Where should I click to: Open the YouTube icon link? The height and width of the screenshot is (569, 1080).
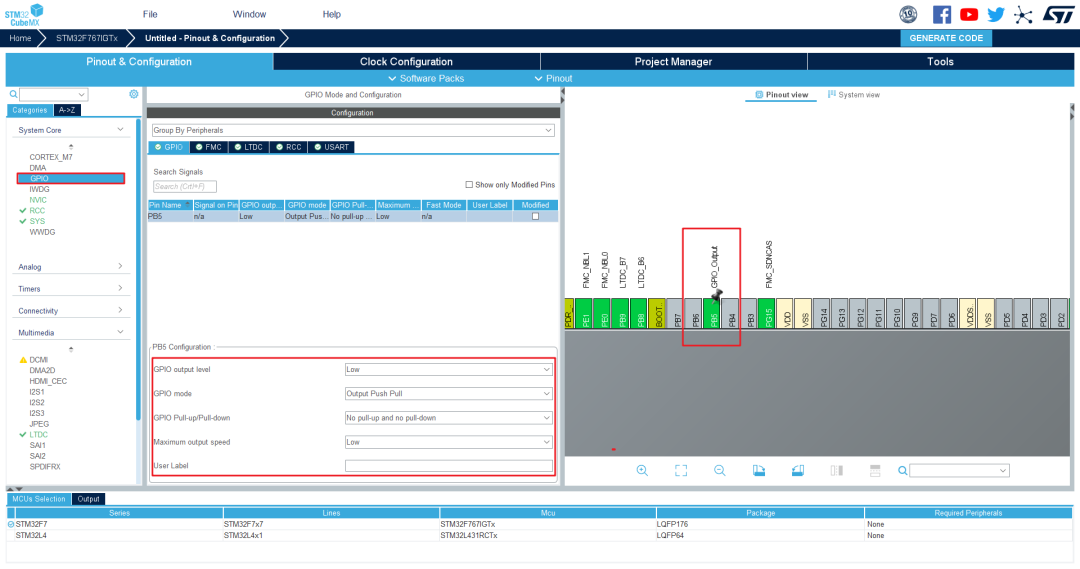coord(969,14)
